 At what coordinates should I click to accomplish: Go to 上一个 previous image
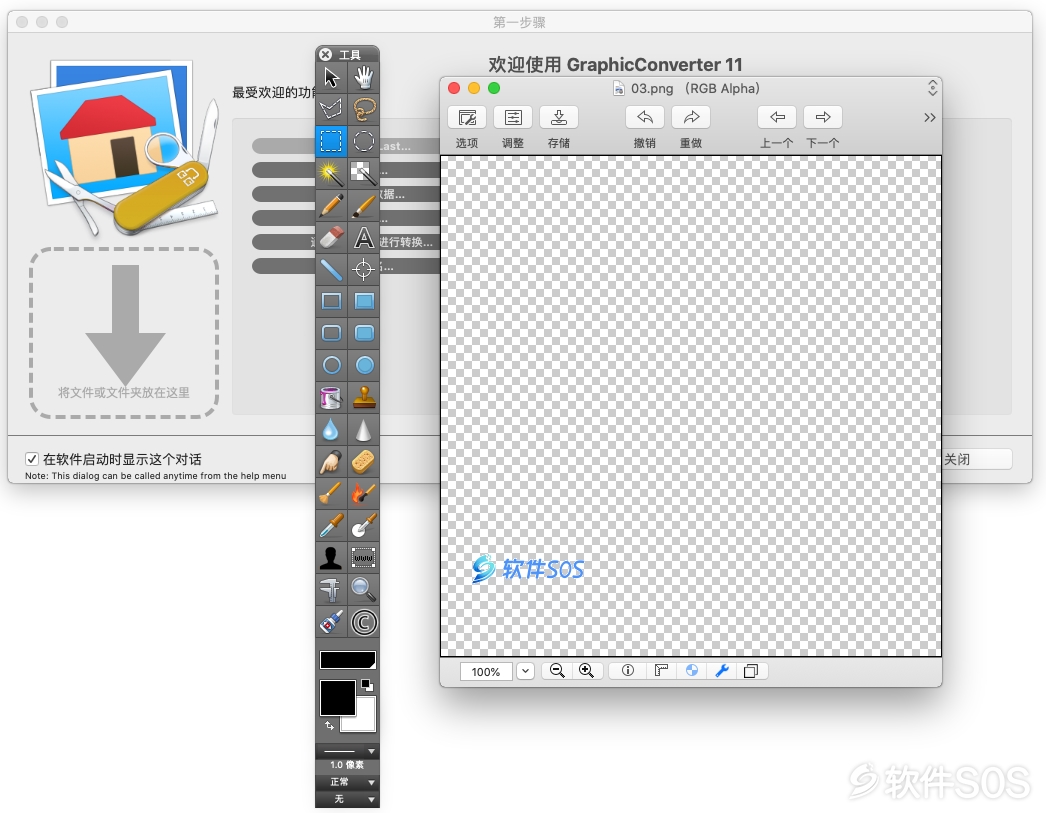[x=776, y=118]
